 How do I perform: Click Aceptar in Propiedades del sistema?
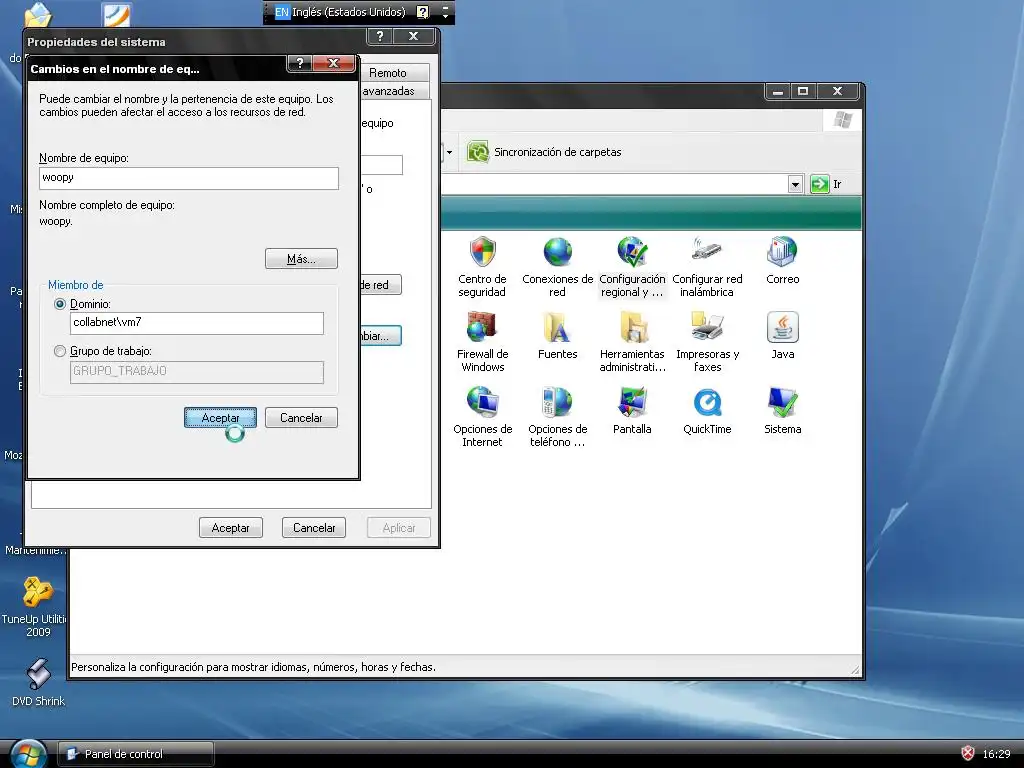(x=231, y=528)
